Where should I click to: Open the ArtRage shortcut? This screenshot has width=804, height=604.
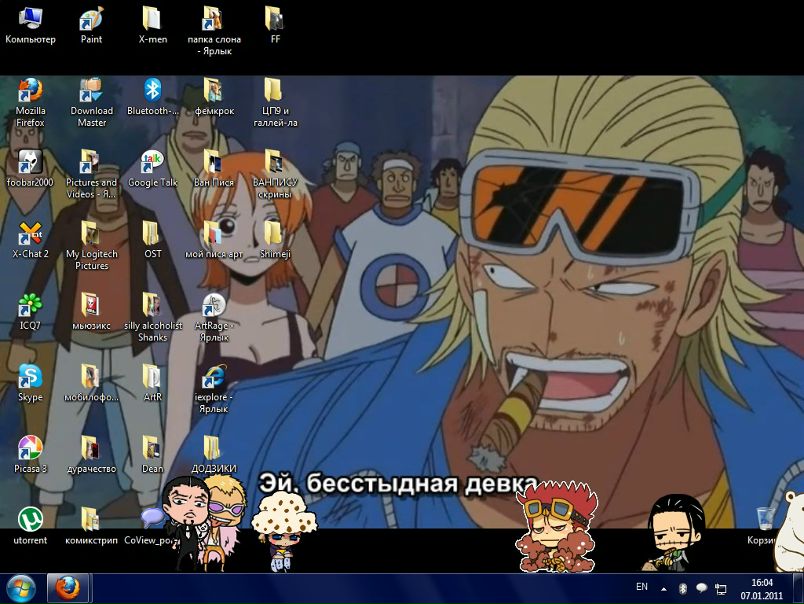point(212,306)
